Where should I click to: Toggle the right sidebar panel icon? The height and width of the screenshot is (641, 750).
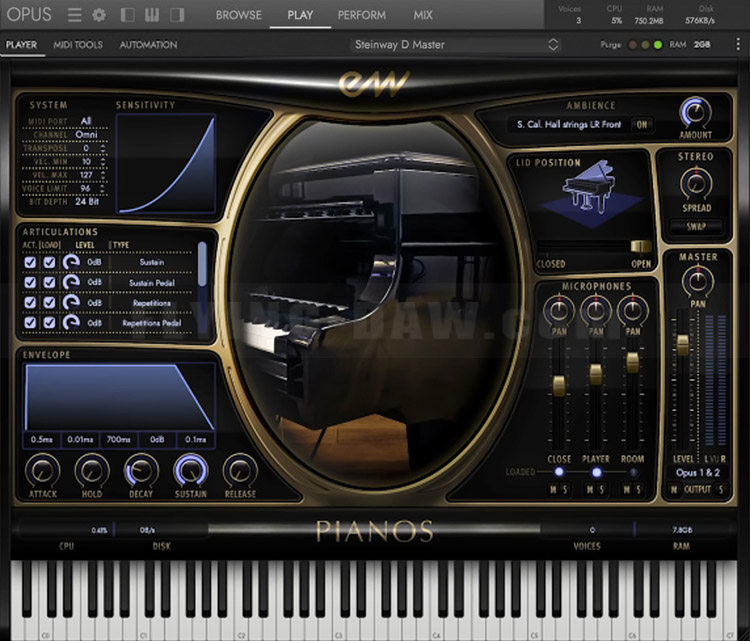[177, 15]
